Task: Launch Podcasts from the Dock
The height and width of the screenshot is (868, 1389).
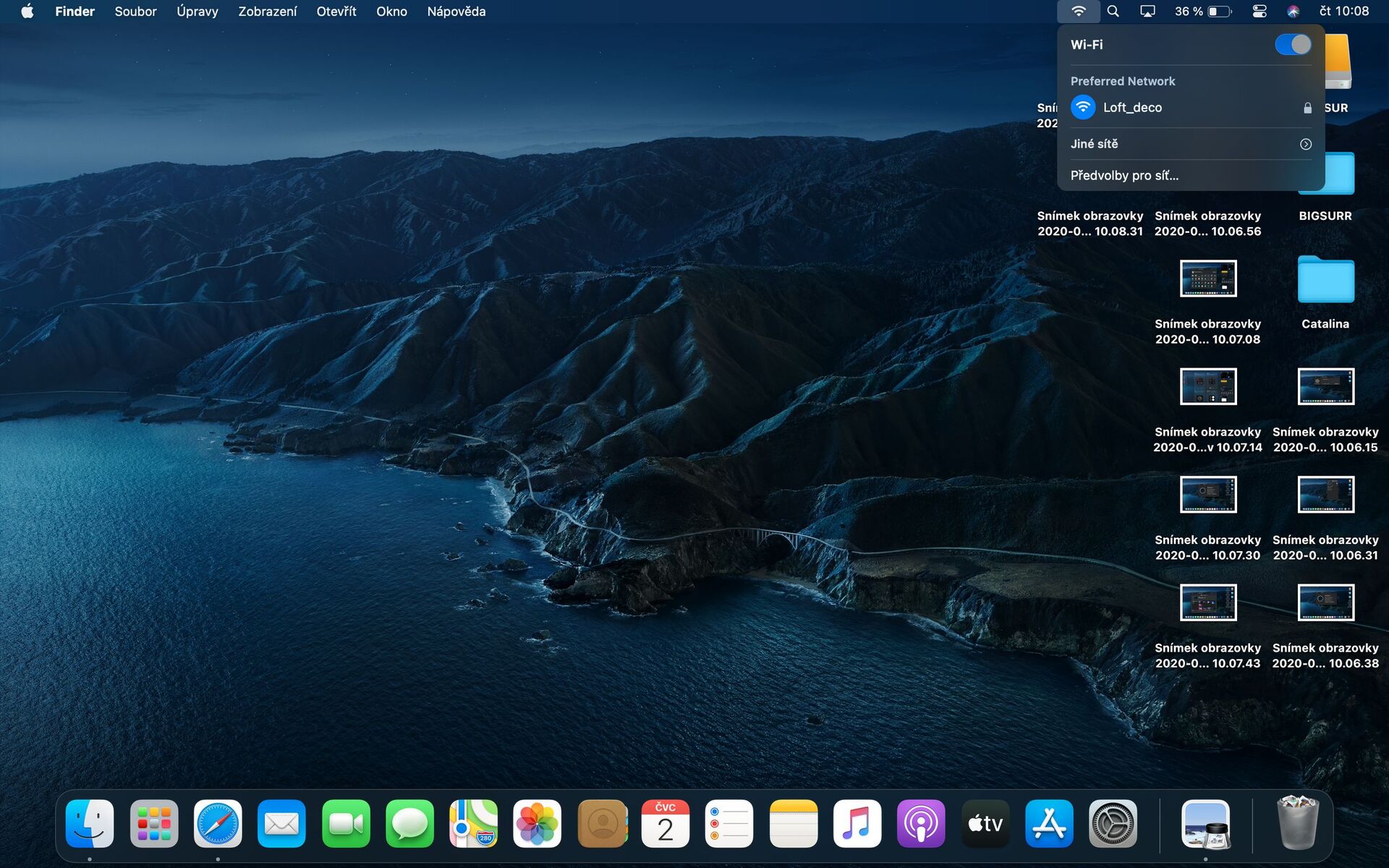Action: (921, 823)
